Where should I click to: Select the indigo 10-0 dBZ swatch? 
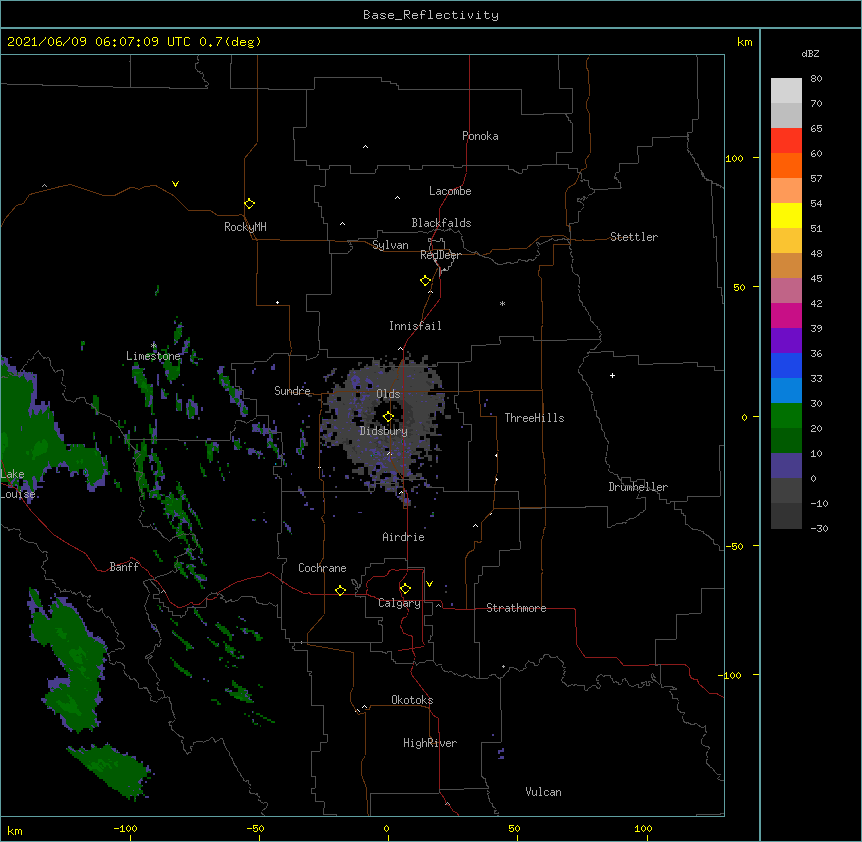pyautogui.click(x=786, y=466)
